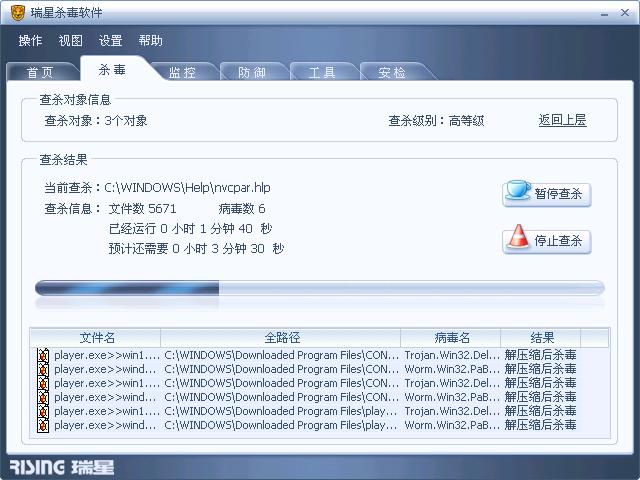The width and height of the screenshot is (640, 480).
Task: Switch to the 首页 tab
Action: (40, 72)
